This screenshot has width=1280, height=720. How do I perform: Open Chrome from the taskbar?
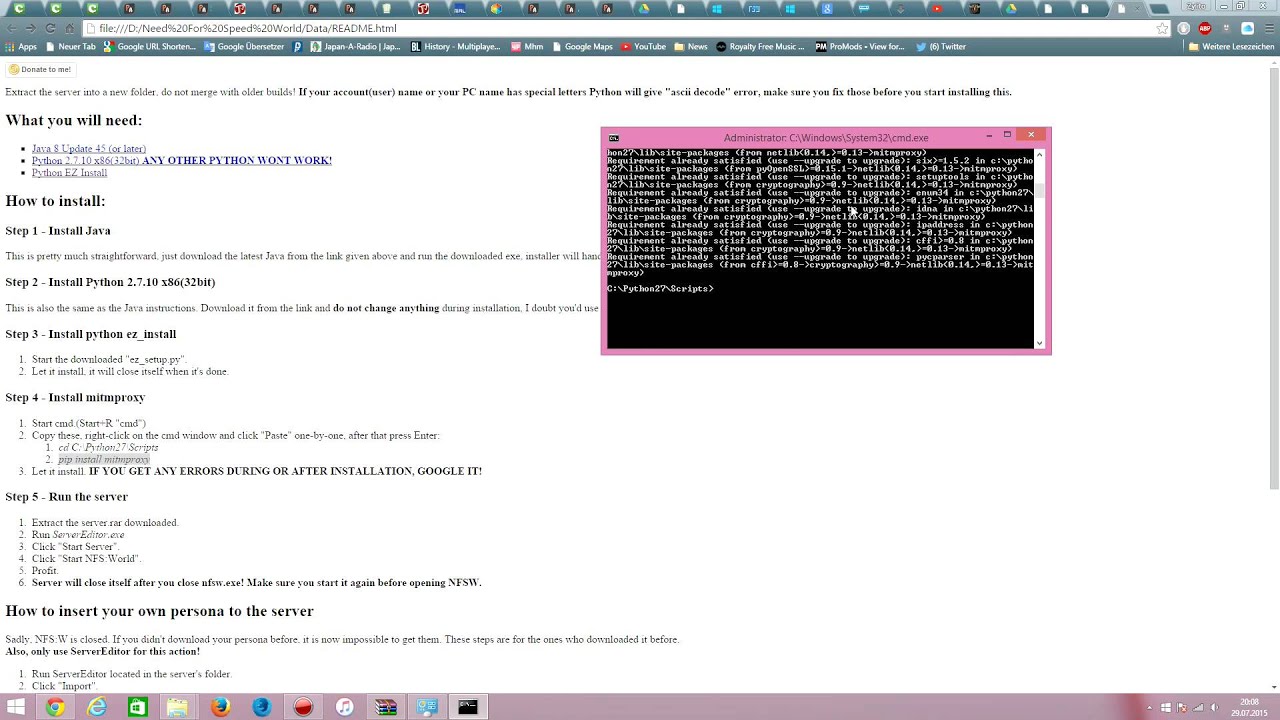pyautogui.click(x=55, y=707)
